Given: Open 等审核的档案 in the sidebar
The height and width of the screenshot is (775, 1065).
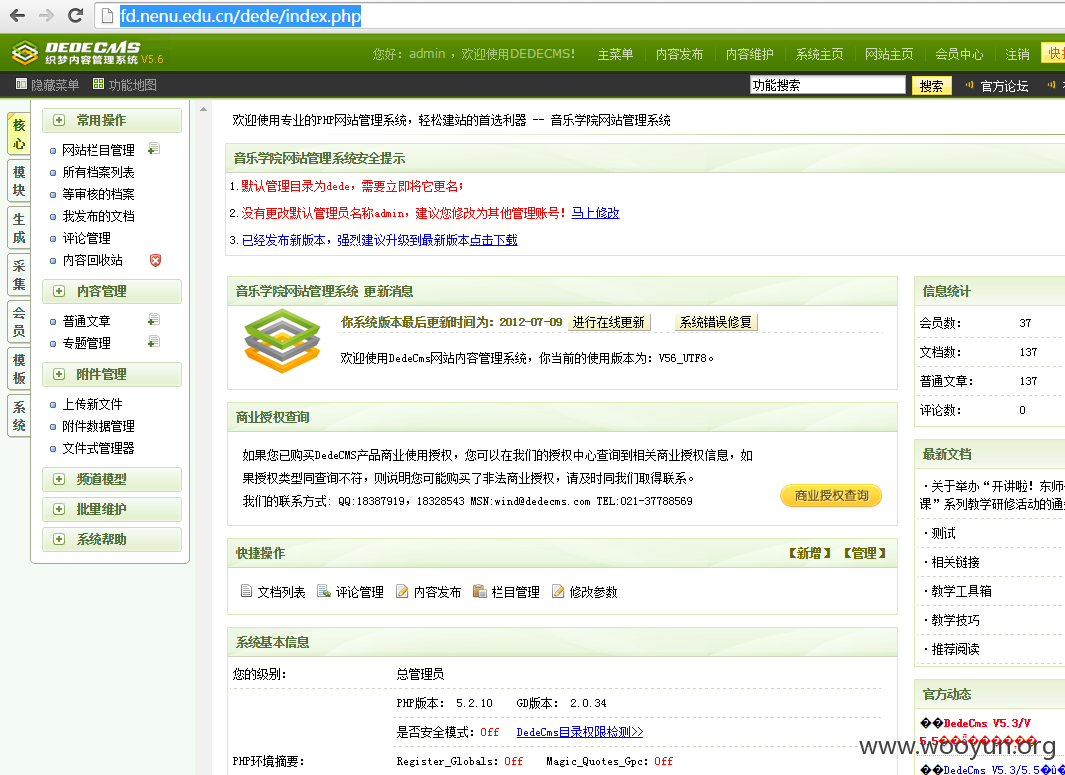Looking at the screenshot, I should (98, 194).
